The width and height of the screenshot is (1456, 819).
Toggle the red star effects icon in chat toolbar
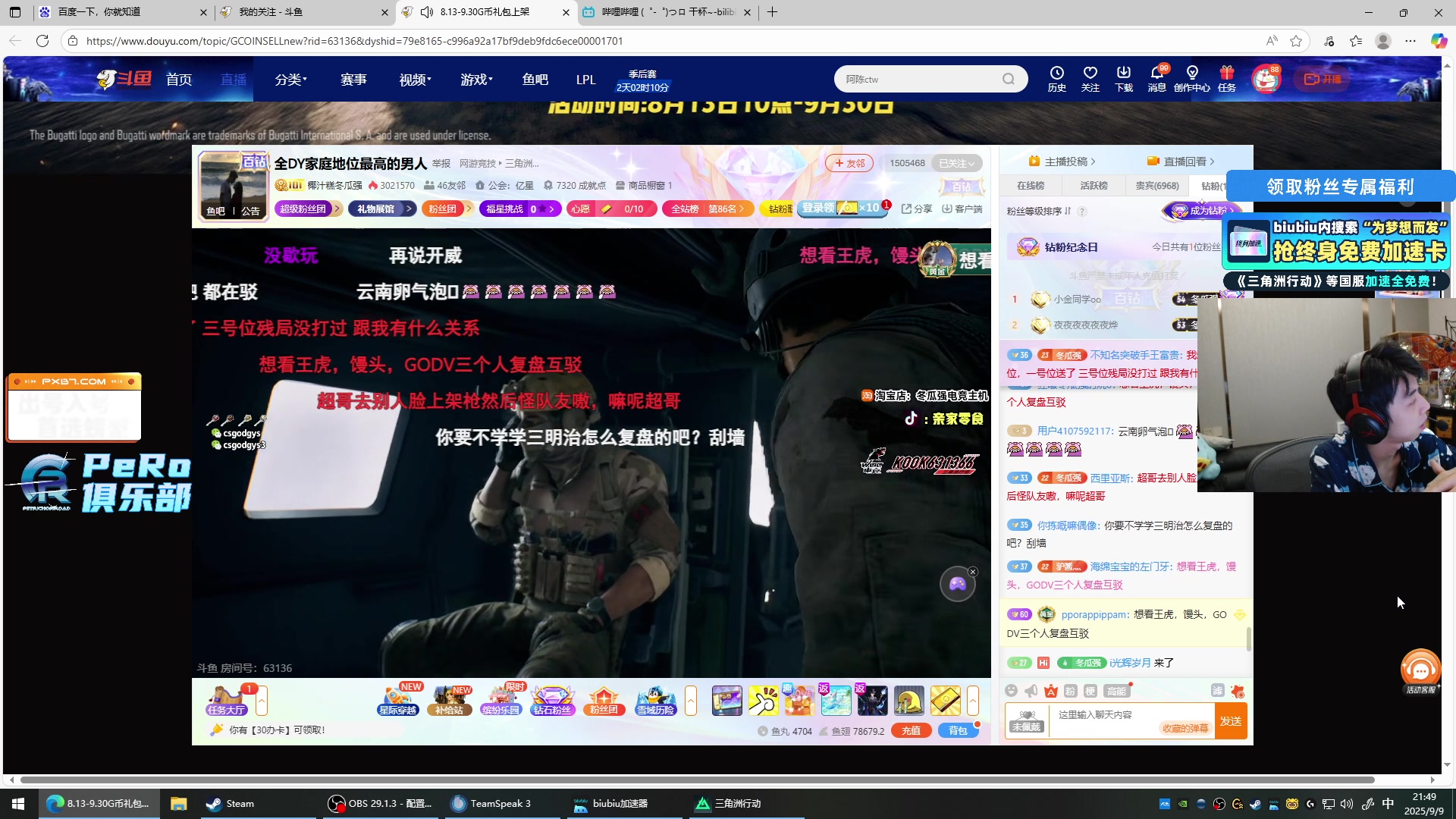click(x=1238, y=691)
